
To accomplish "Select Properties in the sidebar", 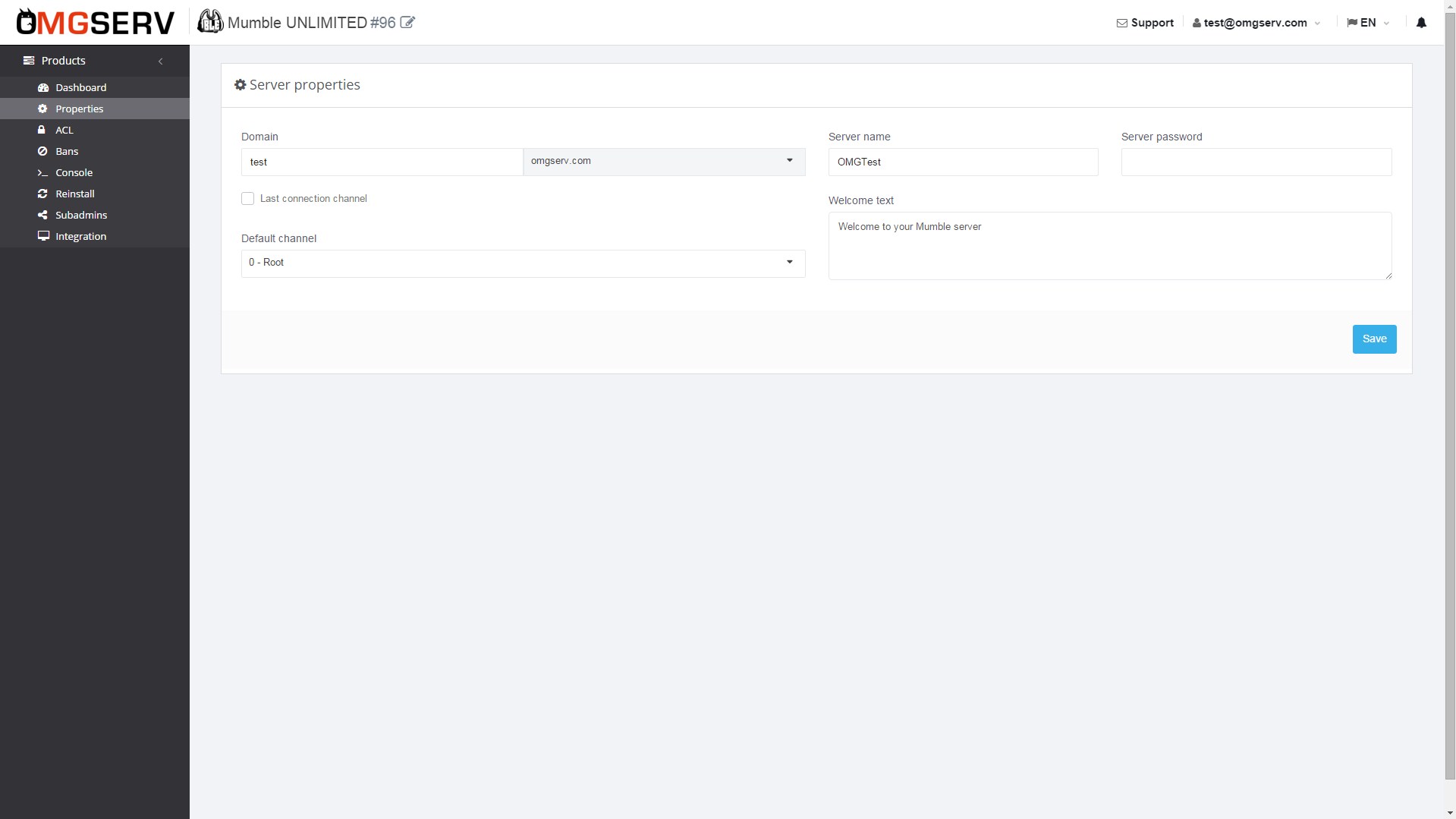I will point(95,109).
